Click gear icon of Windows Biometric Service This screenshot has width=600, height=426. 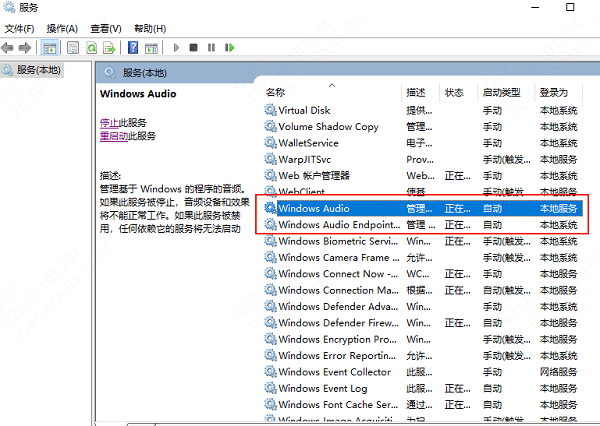pos(271,241)
